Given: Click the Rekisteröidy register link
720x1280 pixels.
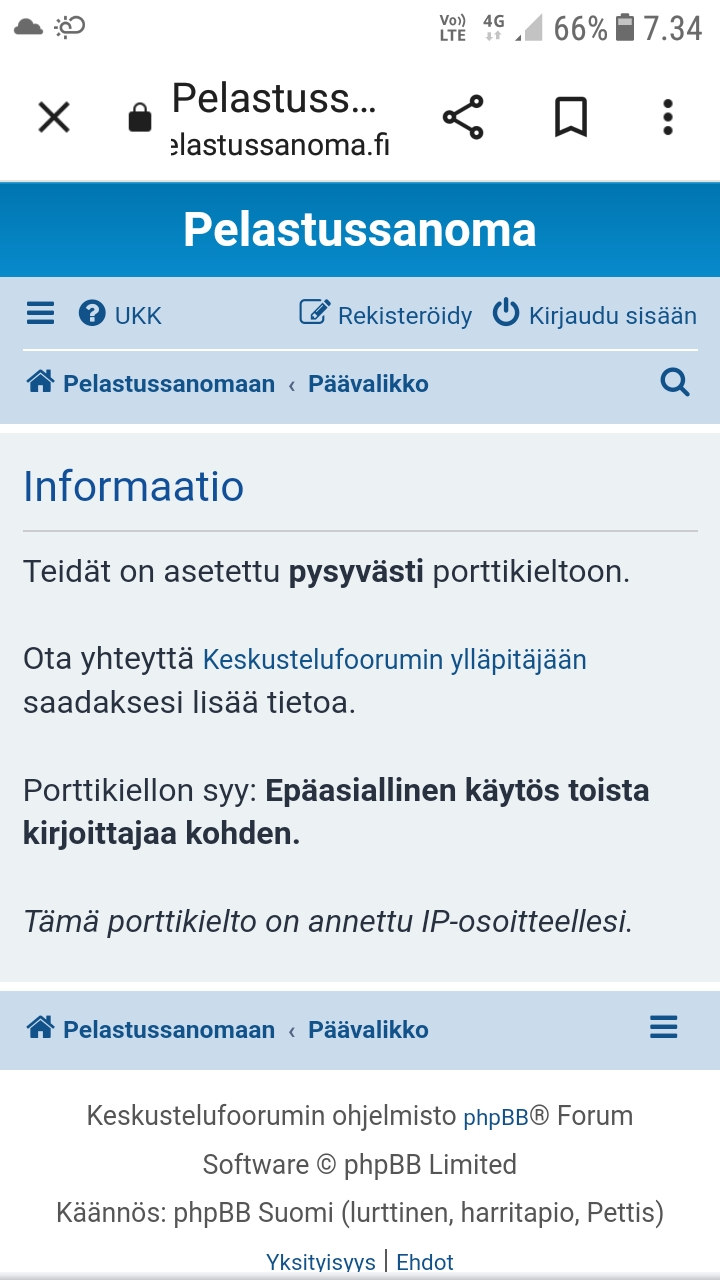Looking at the screenshot, I should (x=386, y=316).
